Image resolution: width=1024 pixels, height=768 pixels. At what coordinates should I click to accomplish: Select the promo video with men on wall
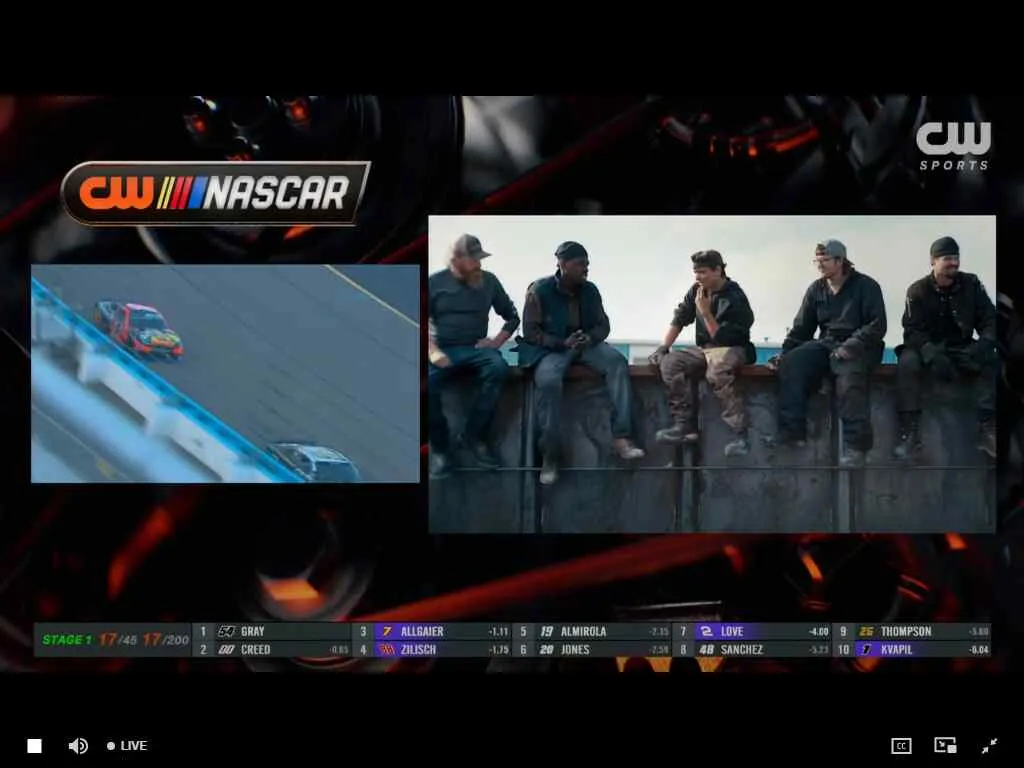point(712,374)
